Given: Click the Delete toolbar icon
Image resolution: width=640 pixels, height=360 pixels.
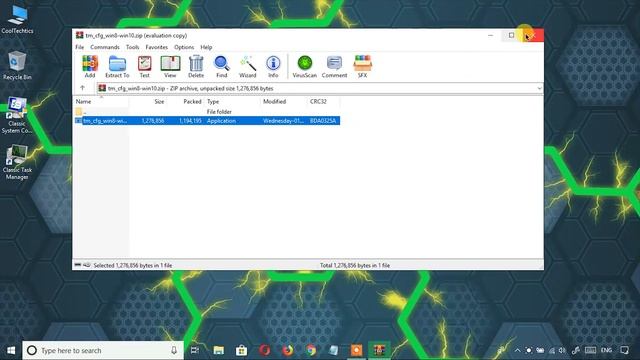Looking at the screenshot, I should click(x=196, y=67).
